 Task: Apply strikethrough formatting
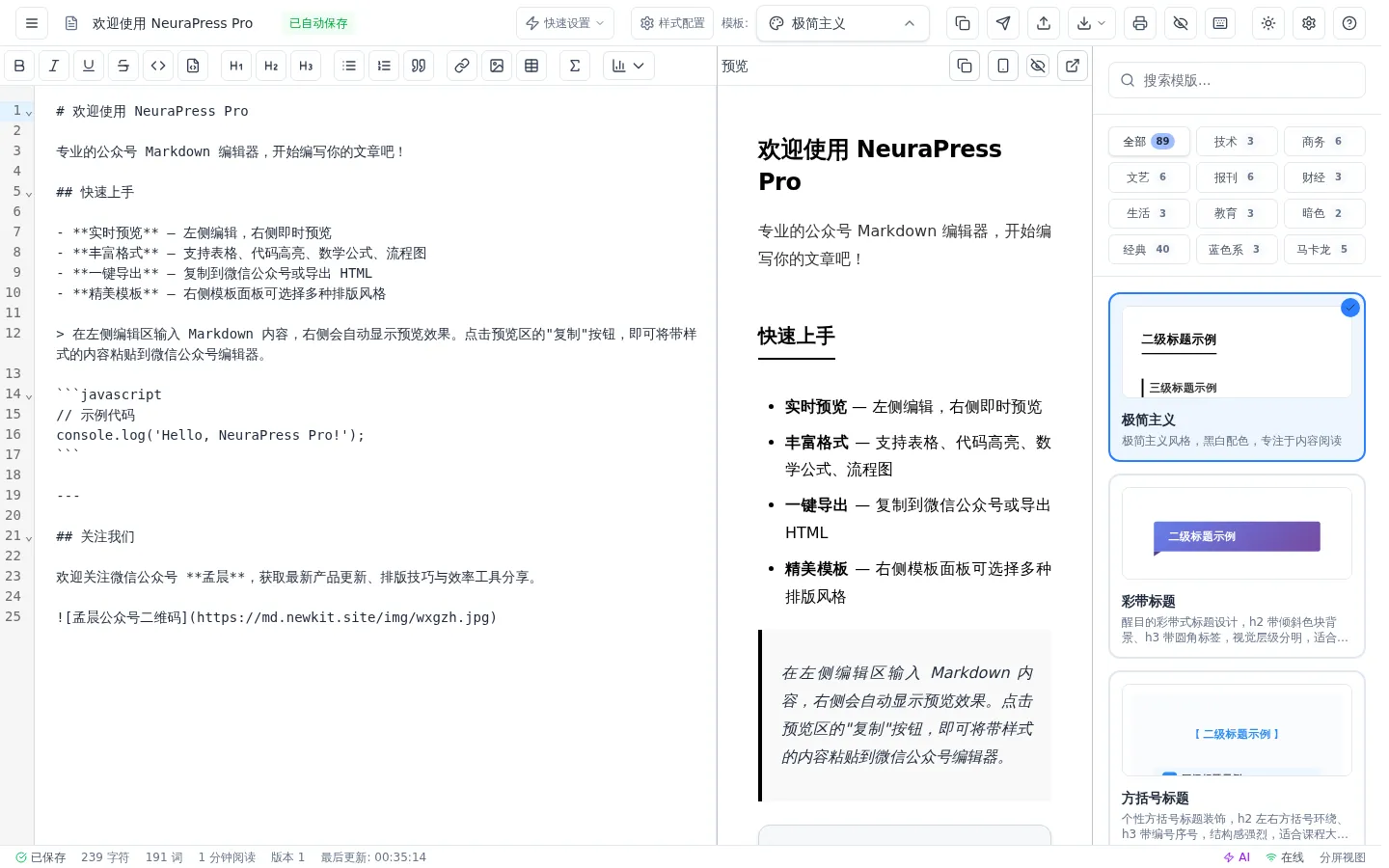click(x=123, y=66)
